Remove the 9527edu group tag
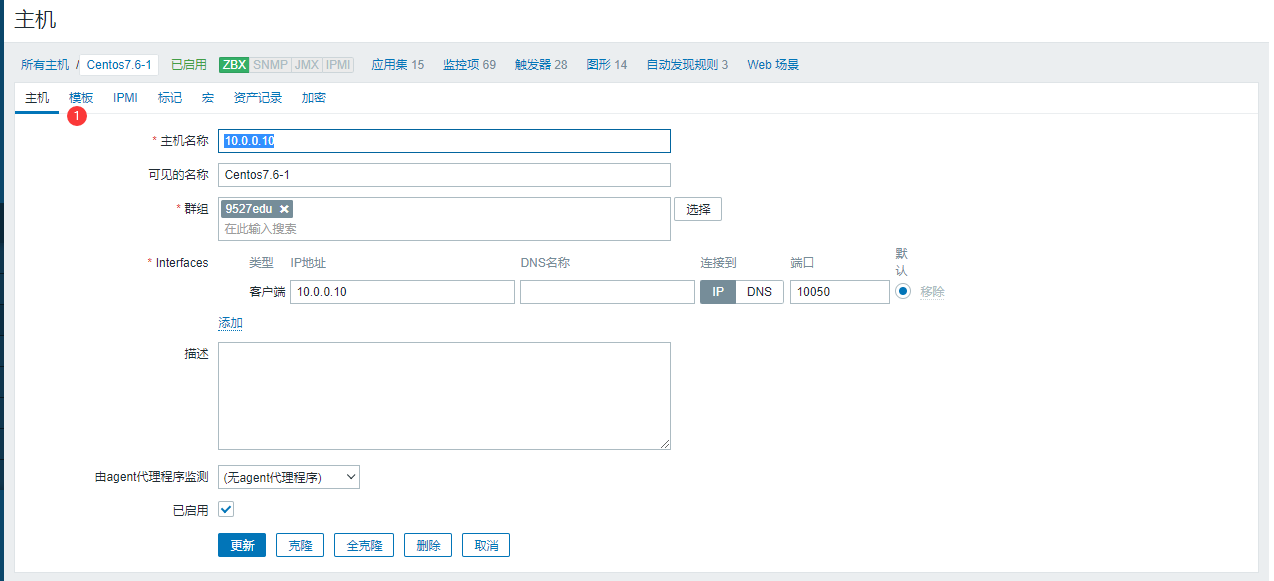 pyautogui.click(x=285, y=209)
